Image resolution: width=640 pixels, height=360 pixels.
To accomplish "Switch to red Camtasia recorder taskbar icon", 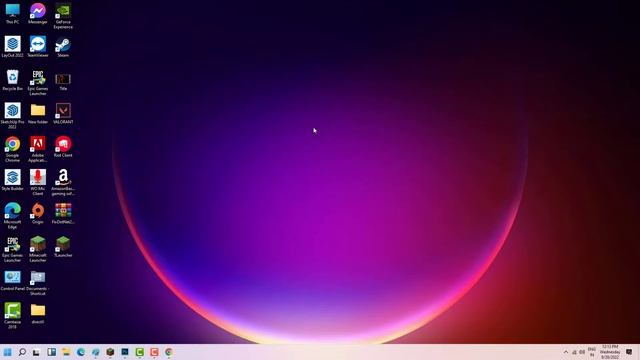I will coord(154,352).
